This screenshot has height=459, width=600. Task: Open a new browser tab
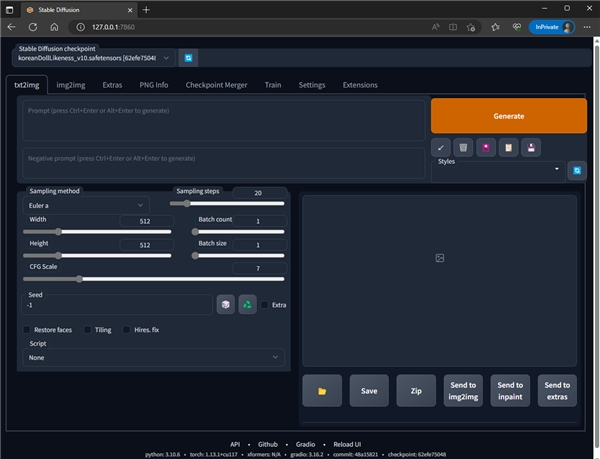tap(146, 10)
